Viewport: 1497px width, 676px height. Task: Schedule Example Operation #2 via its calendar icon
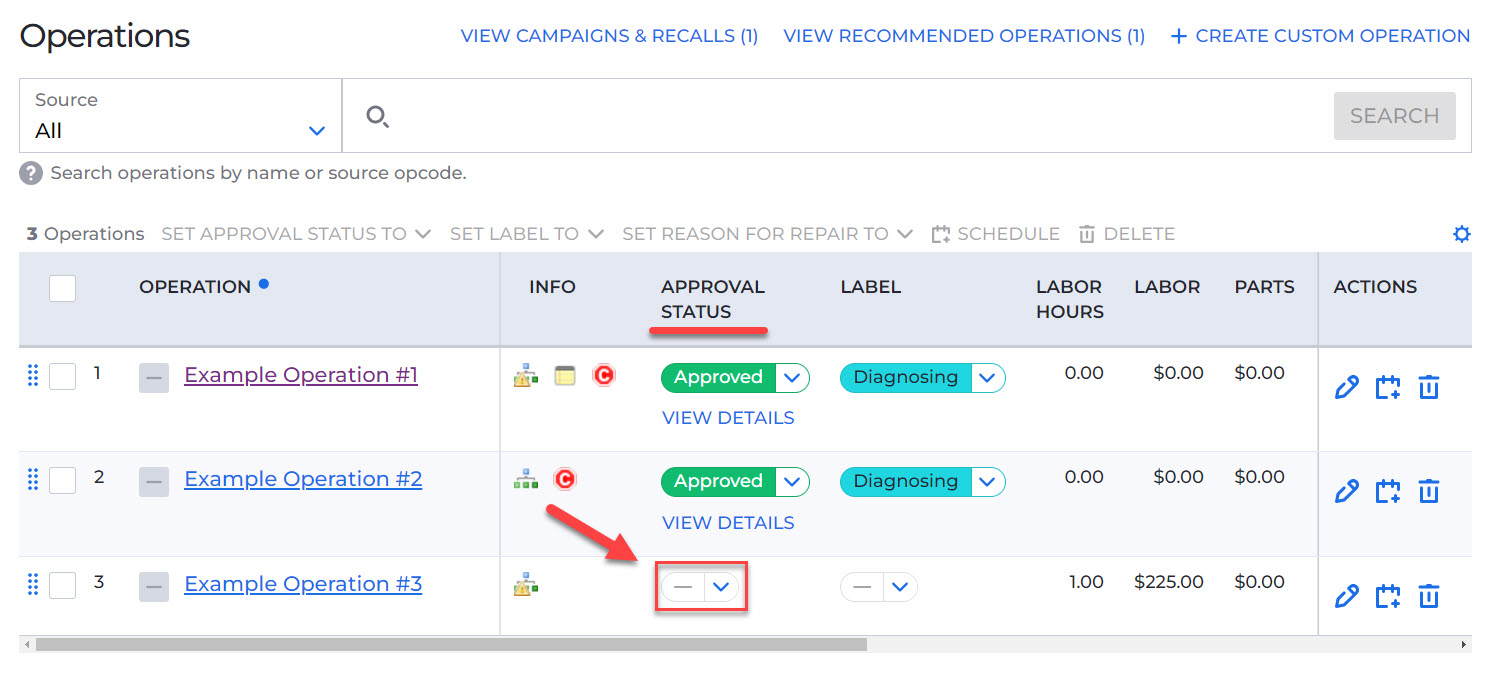click(1388, 491)
